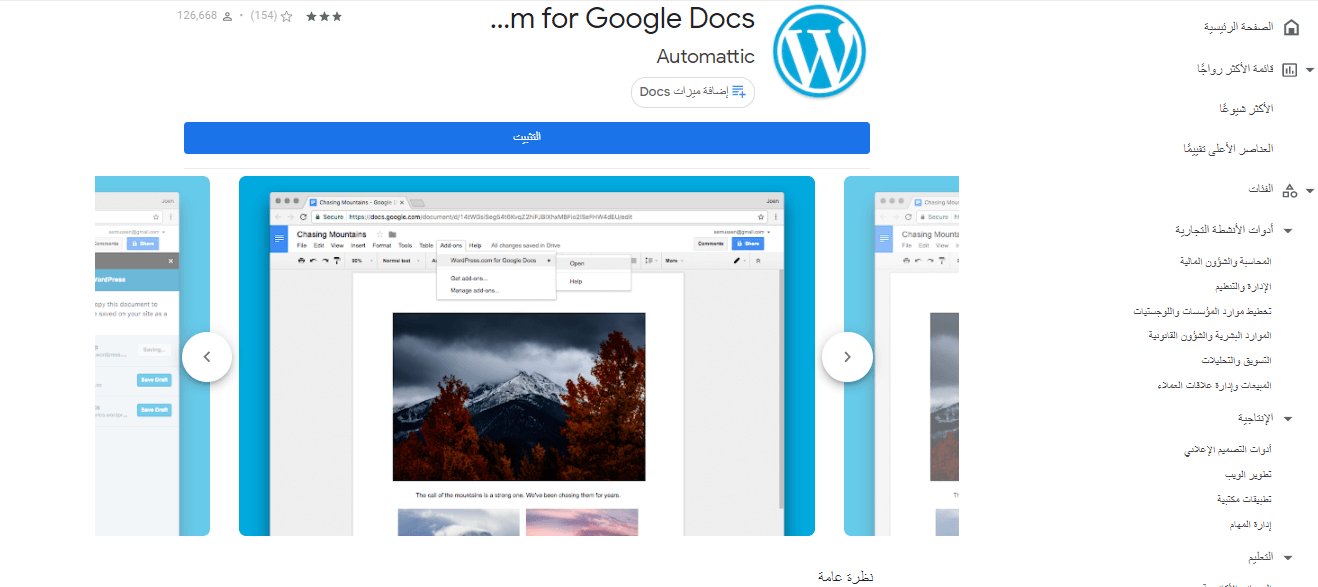The image size is (1318, 587).
Task: Click the chart icon beside قائمة الأكثر رواجًا
Action: coord(1290,70)
